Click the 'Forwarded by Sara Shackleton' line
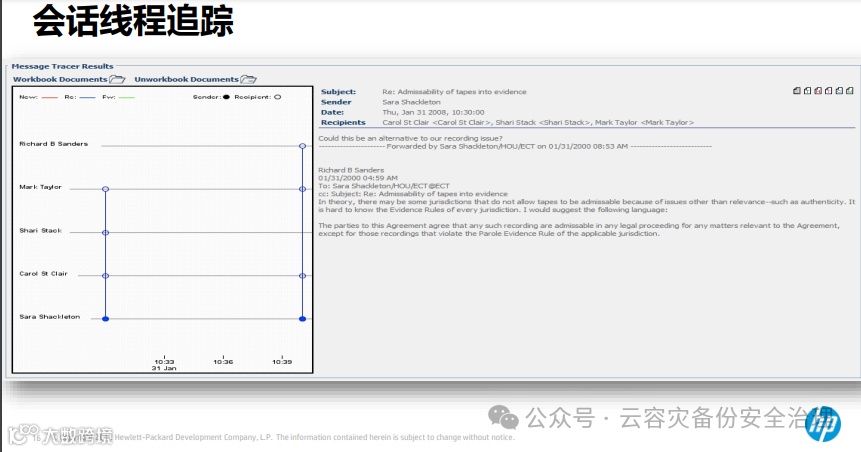 [515, 146]
